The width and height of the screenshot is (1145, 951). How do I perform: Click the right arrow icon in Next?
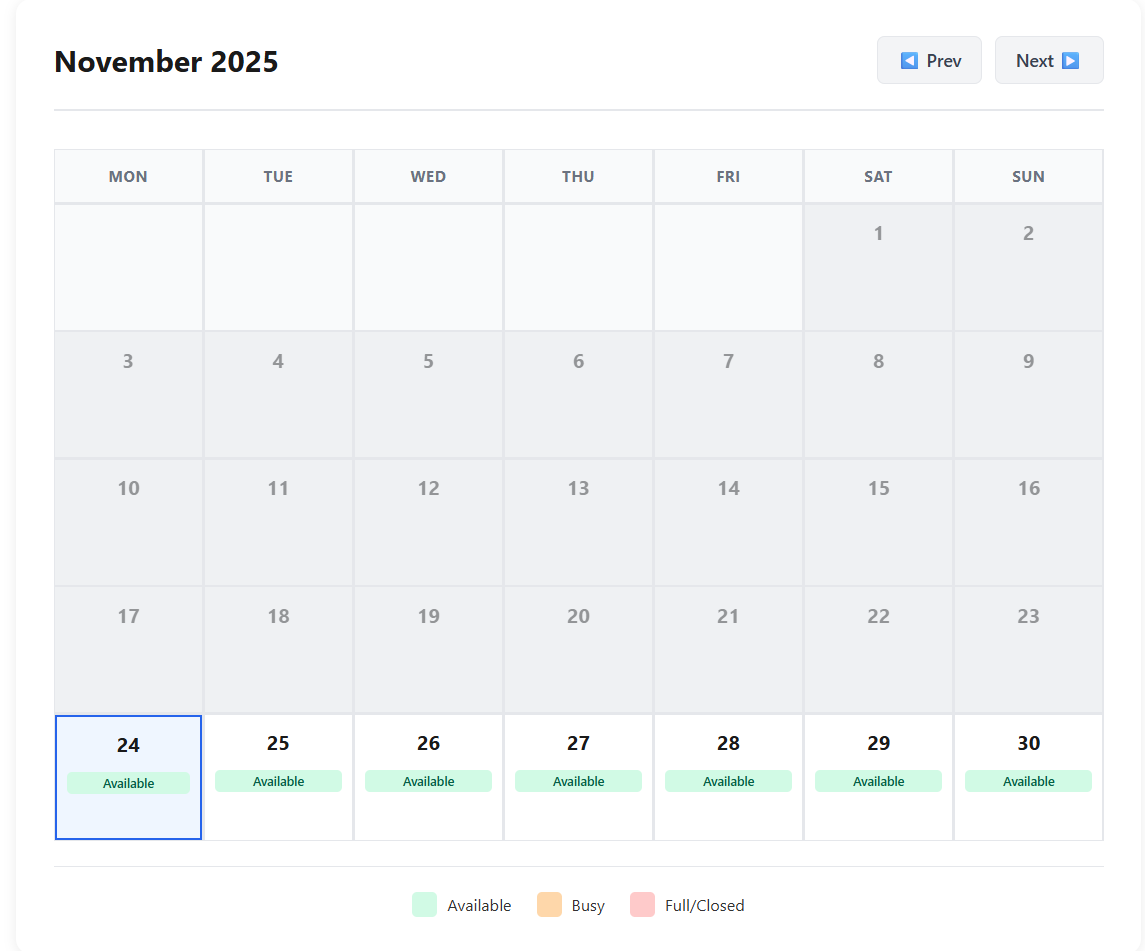tap(1070, 61)
